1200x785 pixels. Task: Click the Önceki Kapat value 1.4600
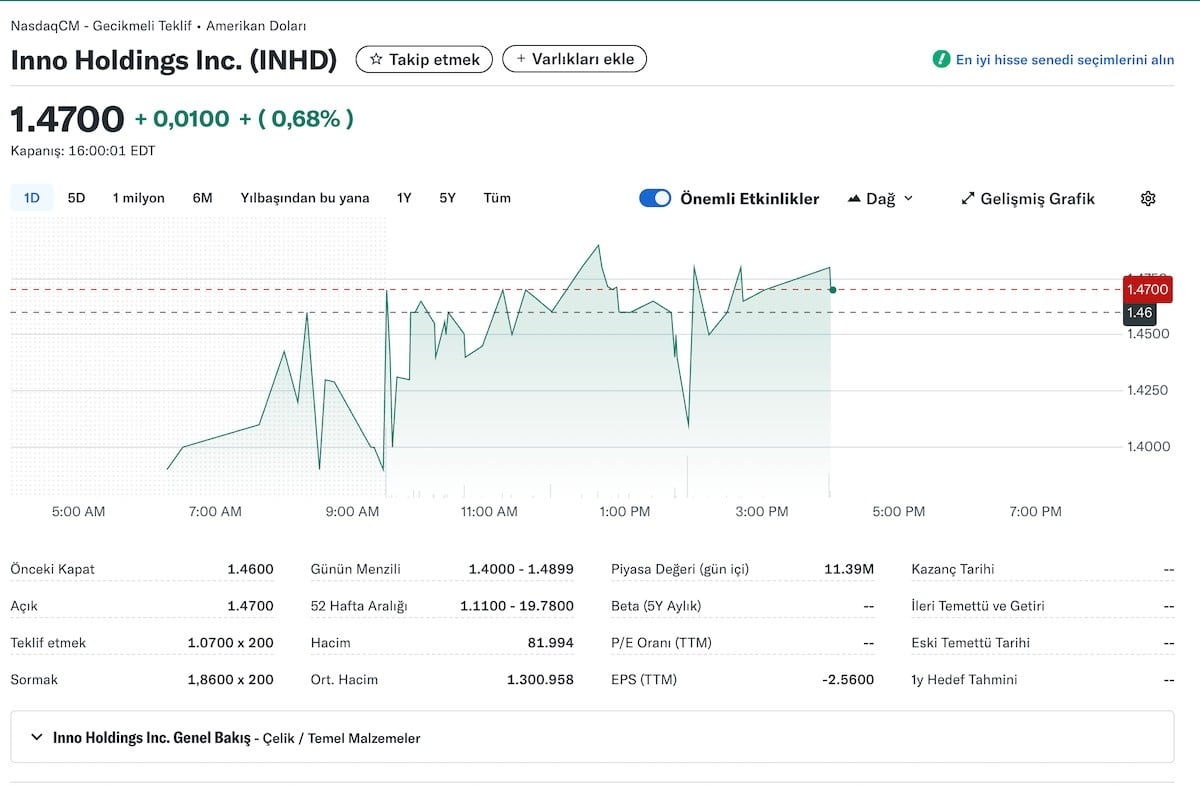[x=250, y=569]
